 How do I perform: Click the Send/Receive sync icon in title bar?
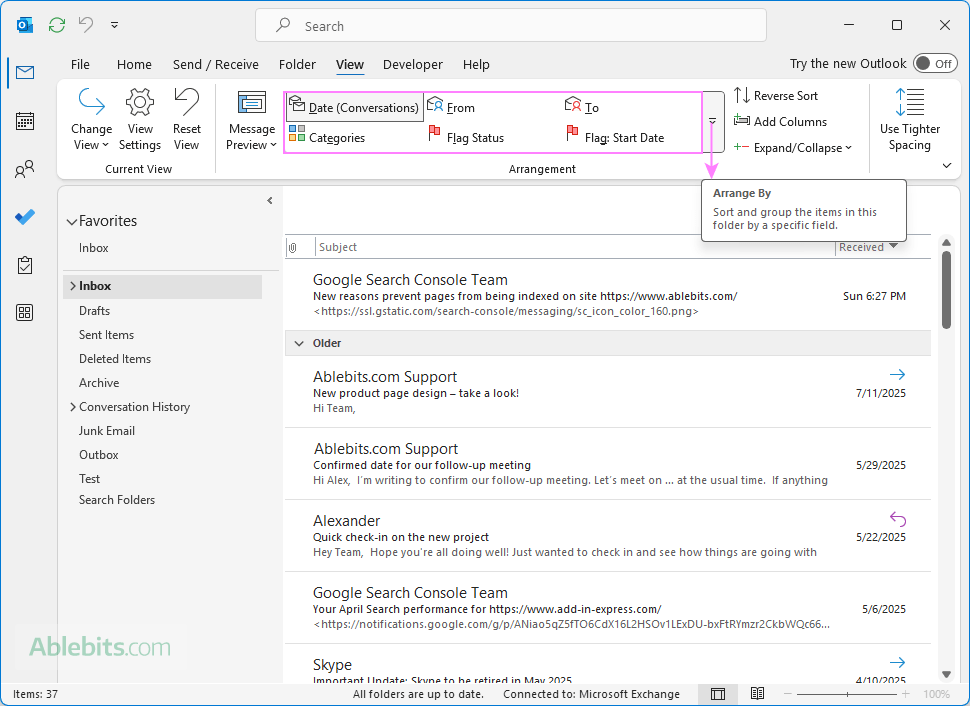pos(57,25)
